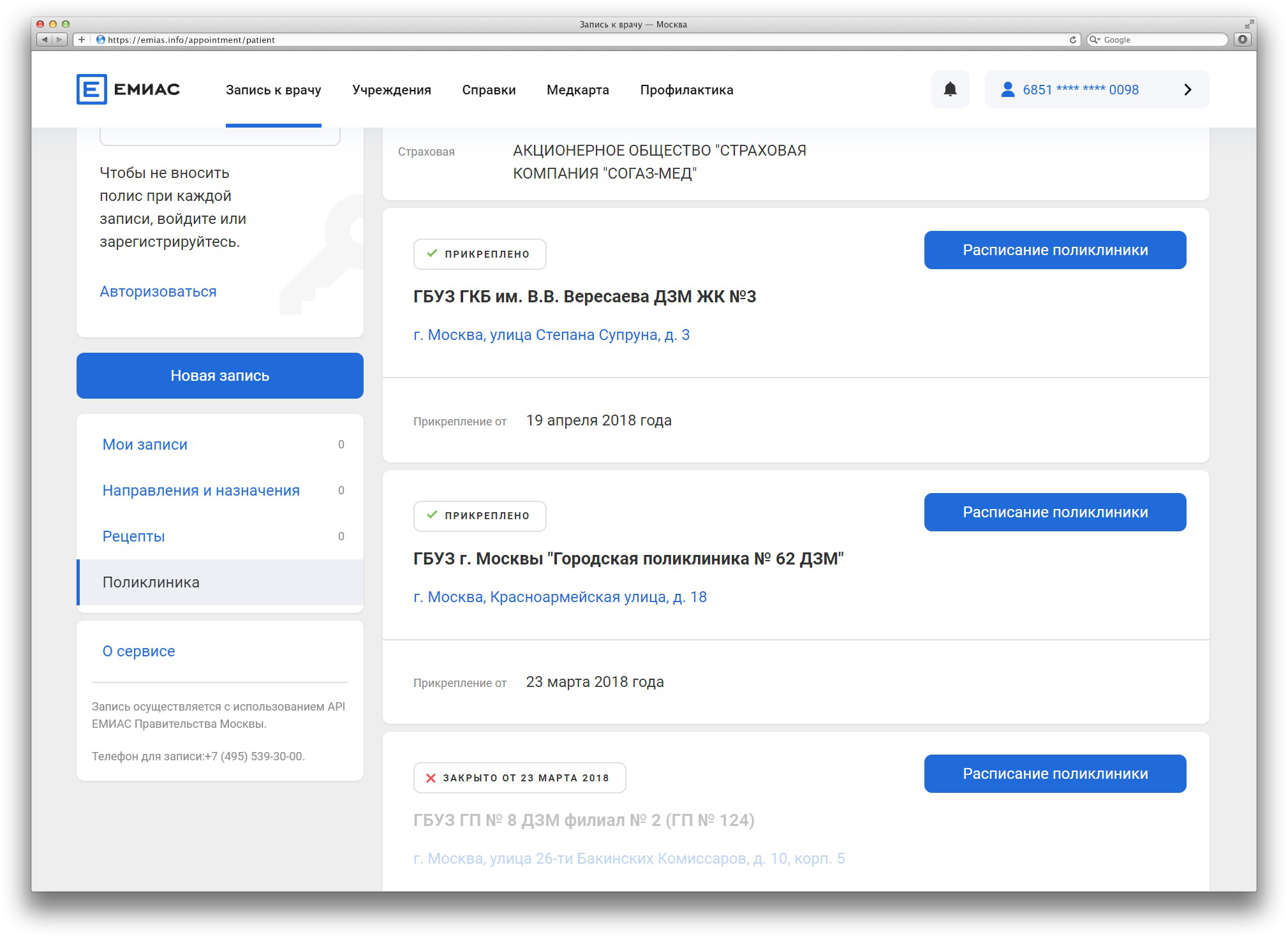The width and height of the screenshot is (1288, 937).
Task: Select Поликлиника sidebar item
Action: point(220,582)
